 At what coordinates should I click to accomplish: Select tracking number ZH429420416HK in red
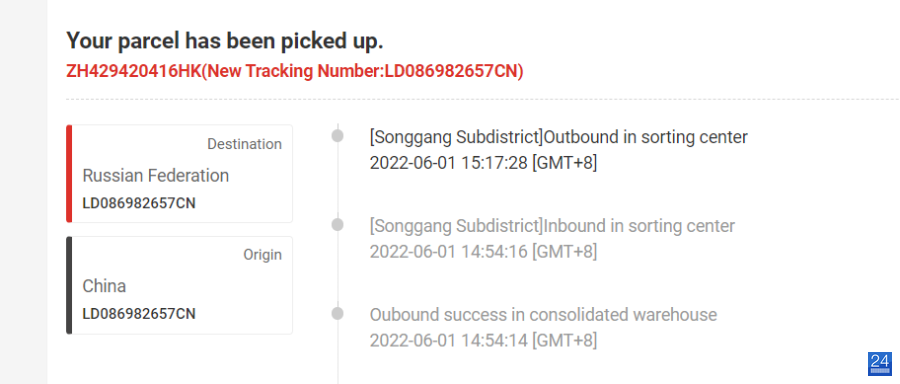pos(134,72)
